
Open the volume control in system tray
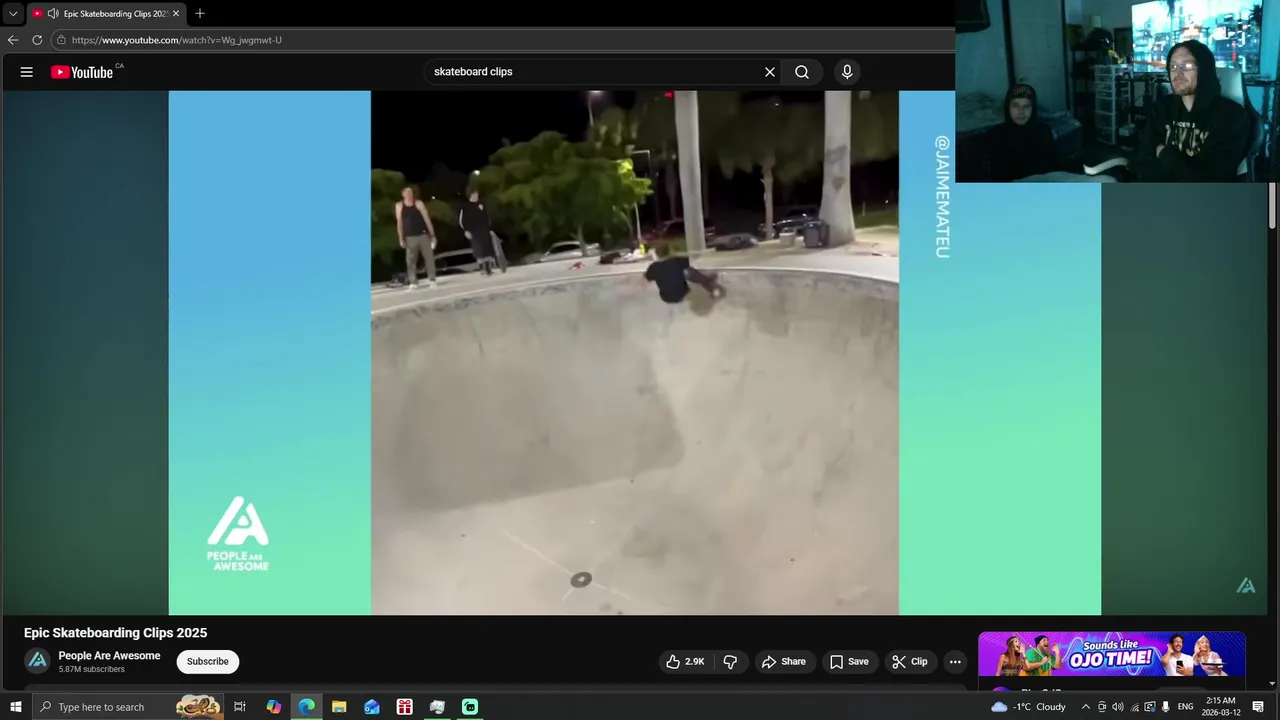point(1118,707)
